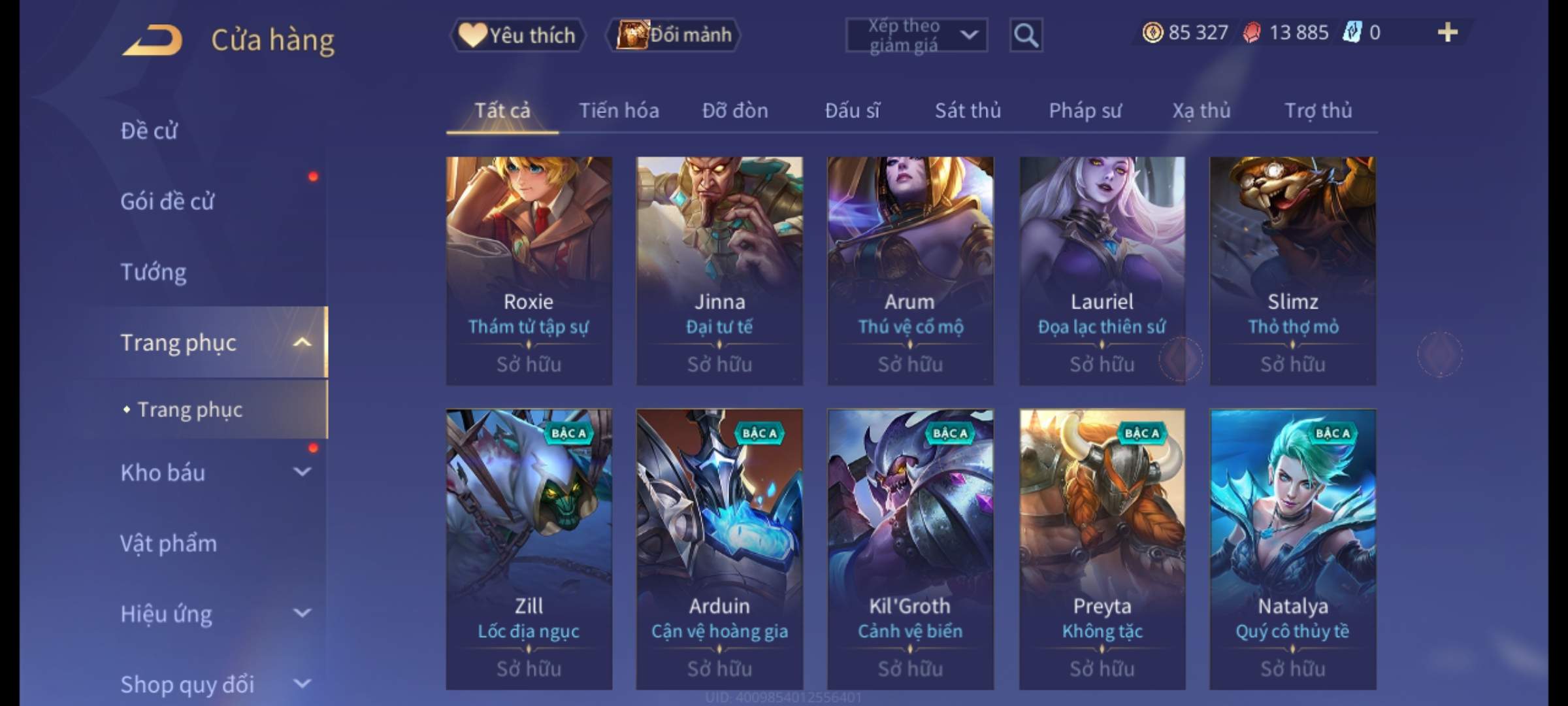Select Natalya Quý cô thủy tề skin

(1292, 549)
